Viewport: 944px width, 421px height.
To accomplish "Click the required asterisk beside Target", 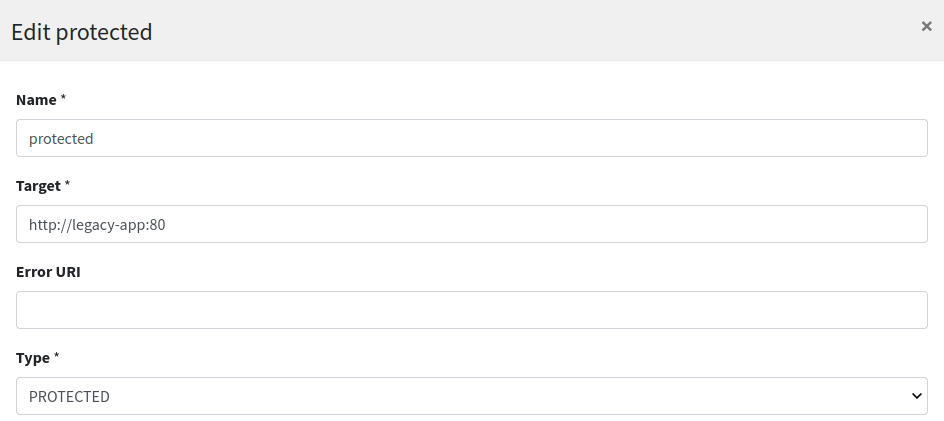I will pyautogui.click(x=67, y=184).
